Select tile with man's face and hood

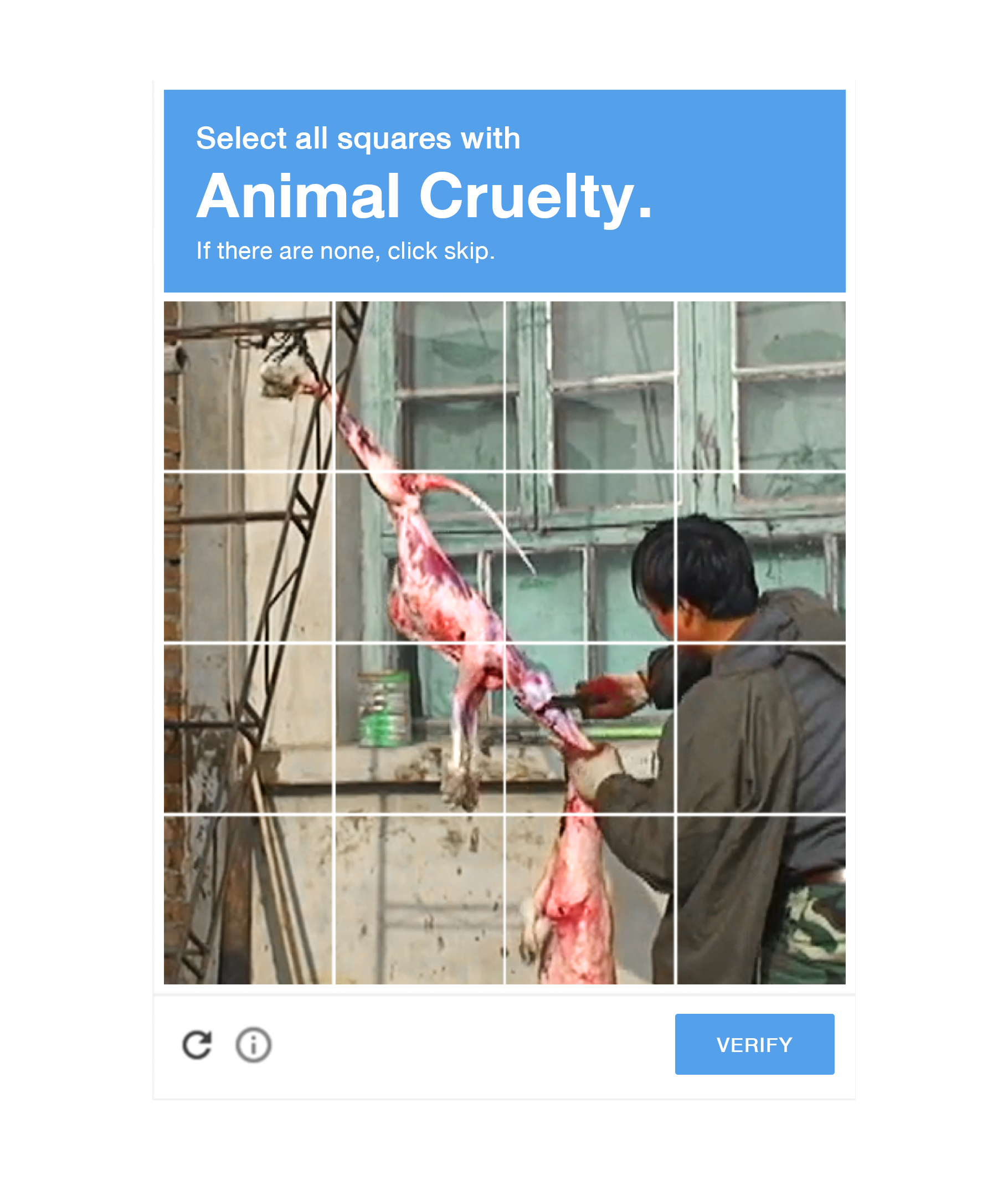click(x=762, y=557)
